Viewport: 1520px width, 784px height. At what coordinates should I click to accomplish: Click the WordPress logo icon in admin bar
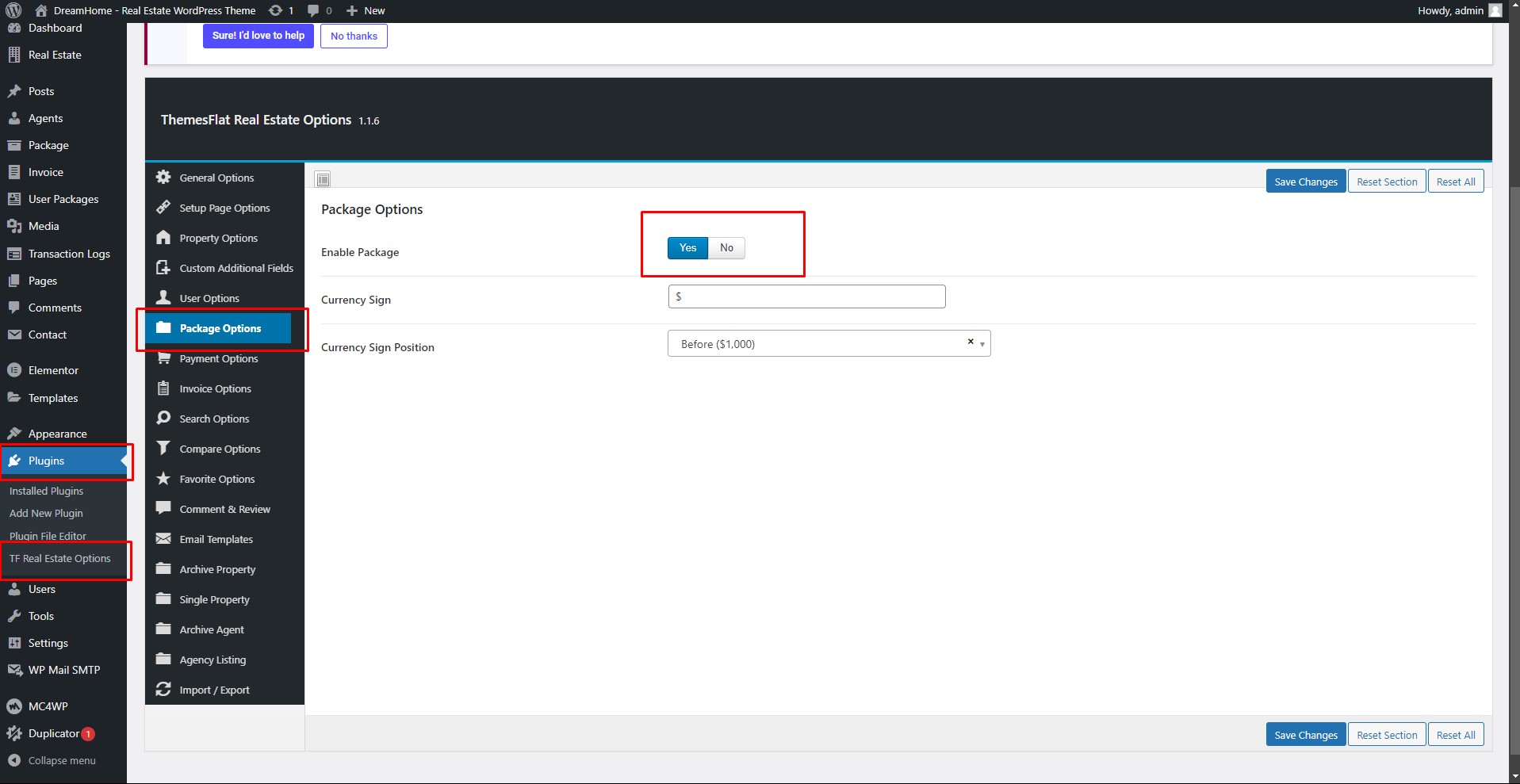[13, 10]
